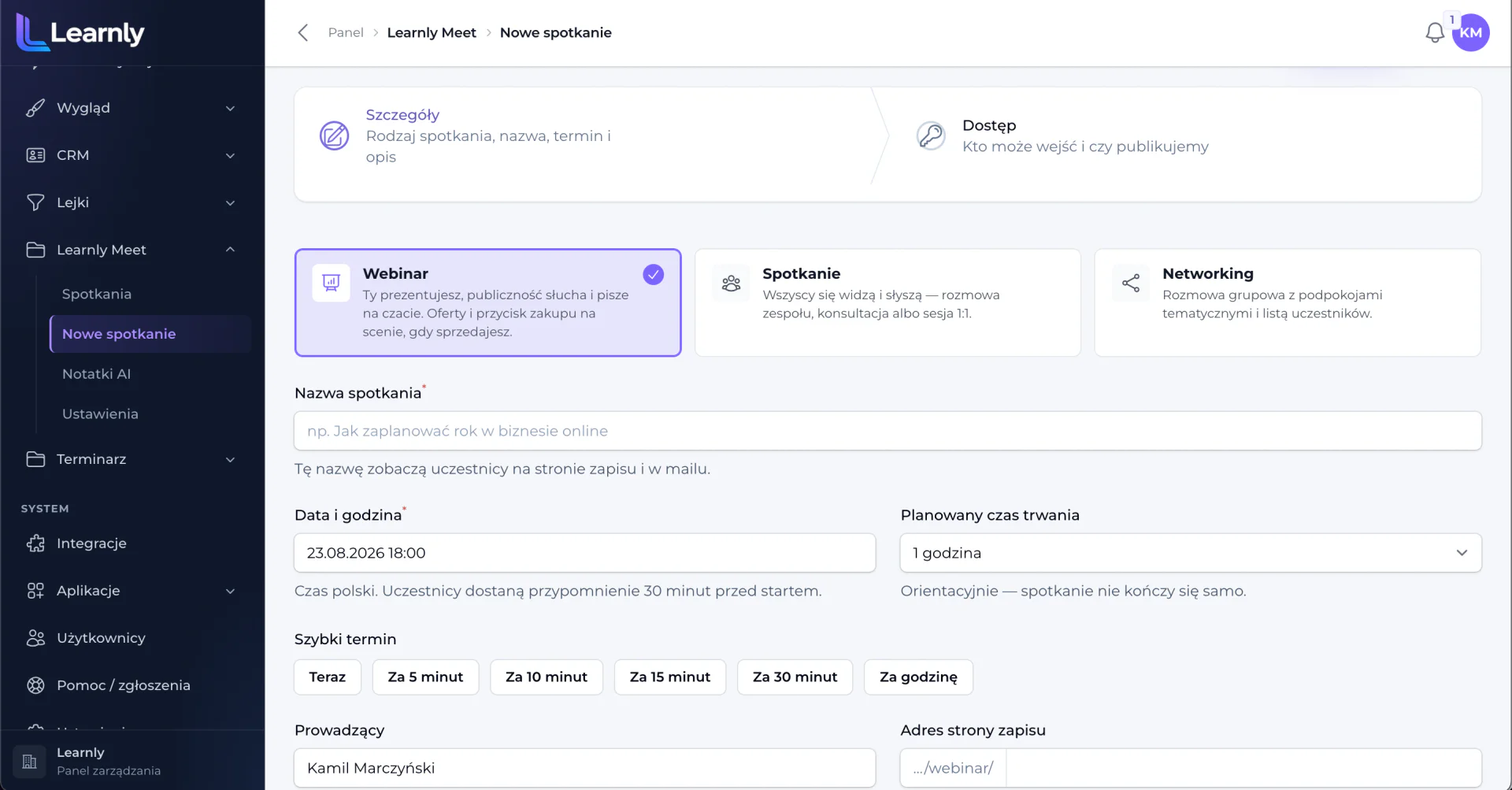Click the Data i godzina field

click(x=585, y=553)
